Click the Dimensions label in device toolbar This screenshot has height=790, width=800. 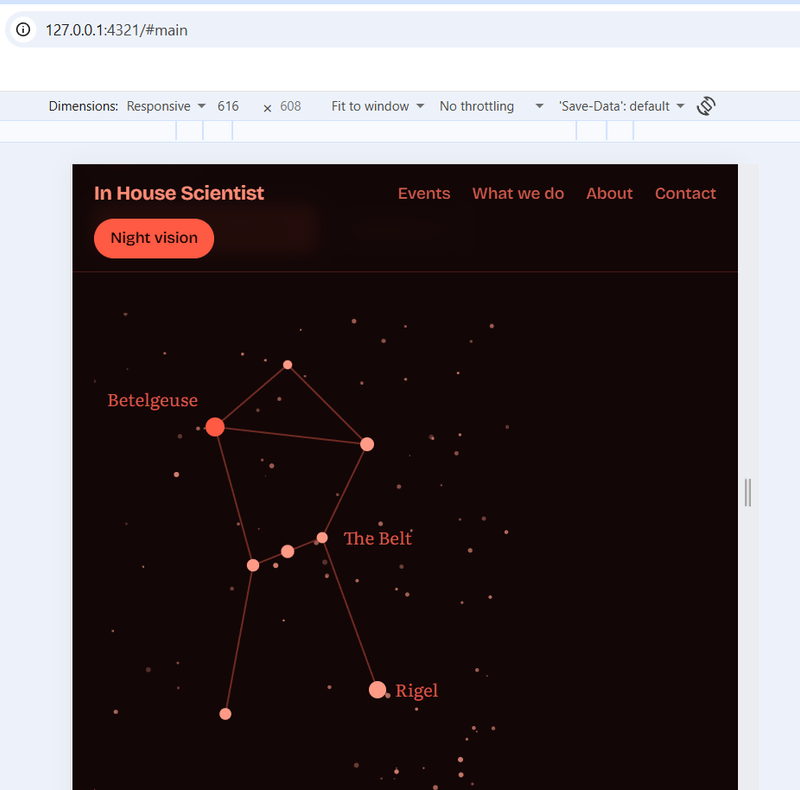point(83,106)
